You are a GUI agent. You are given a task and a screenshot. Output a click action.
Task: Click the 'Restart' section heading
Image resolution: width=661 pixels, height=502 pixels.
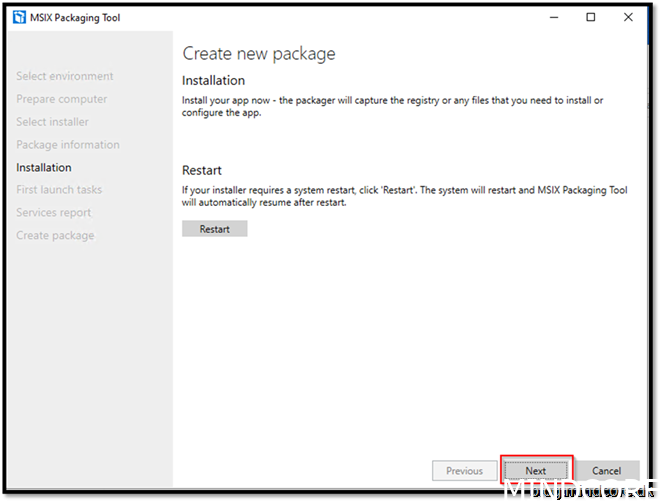click(x=202, y=170)
